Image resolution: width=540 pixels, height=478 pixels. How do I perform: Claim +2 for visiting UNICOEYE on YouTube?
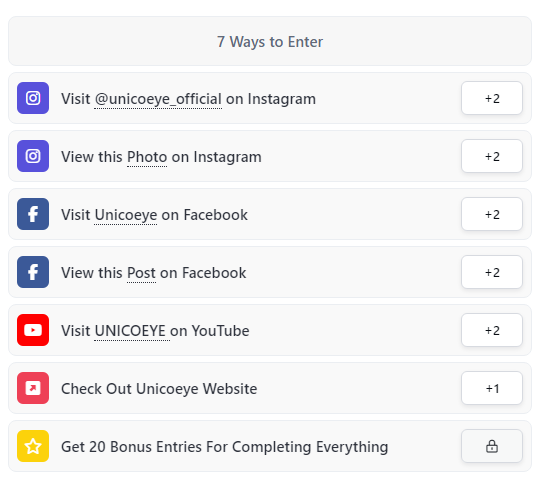[x=492, y=330]
